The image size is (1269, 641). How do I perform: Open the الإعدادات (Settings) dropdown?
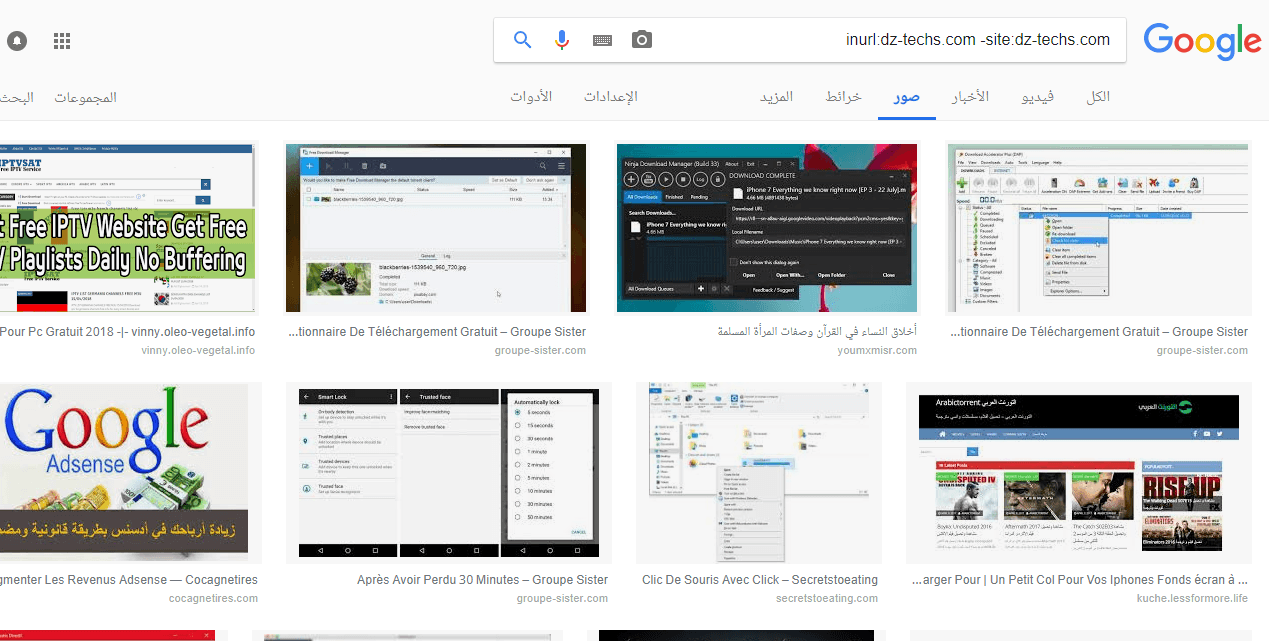pyautogui.click(x=611, y=96)
